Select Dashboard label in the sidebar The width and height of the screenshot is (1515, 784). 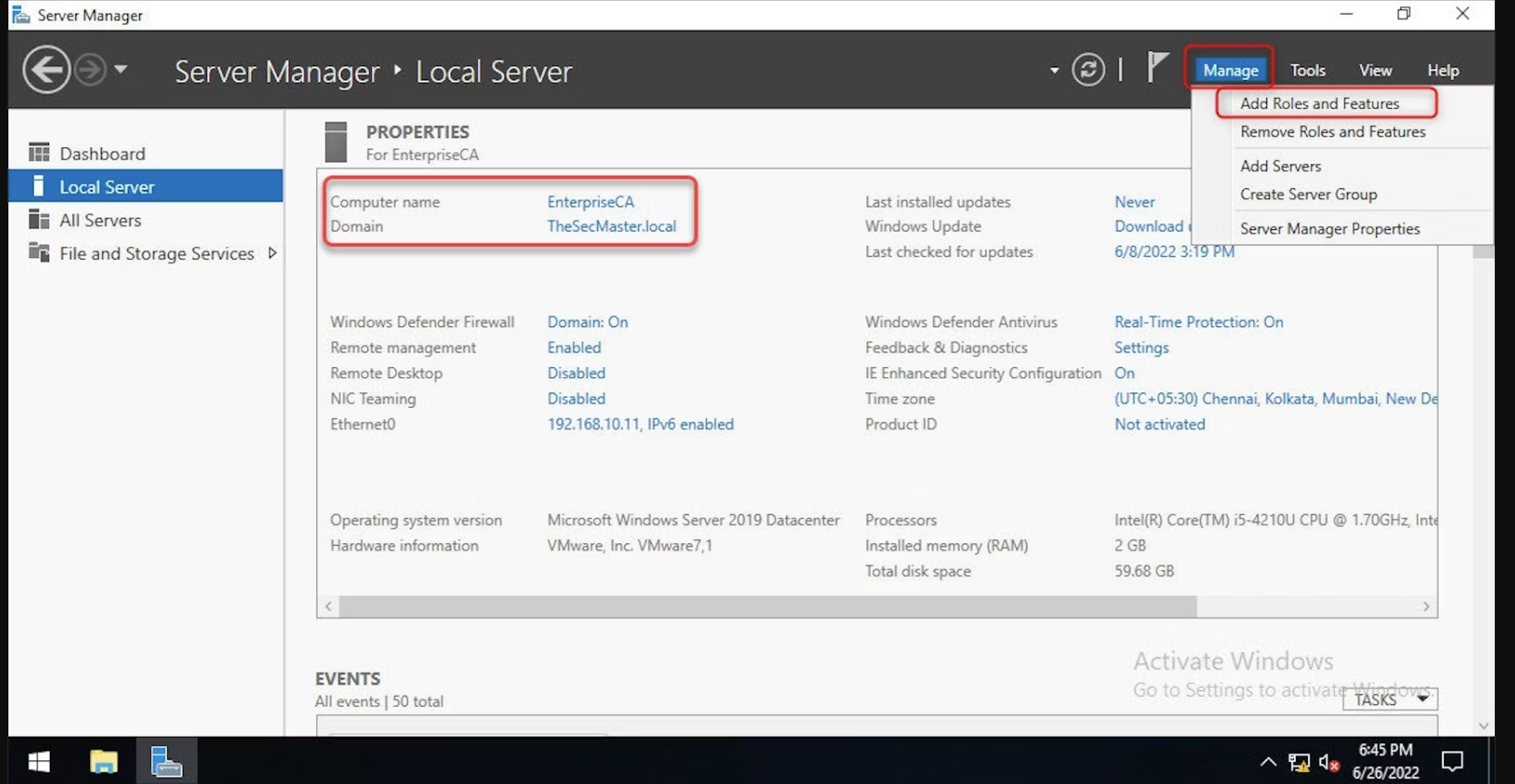pyautogui.click(x=103, y=154)
